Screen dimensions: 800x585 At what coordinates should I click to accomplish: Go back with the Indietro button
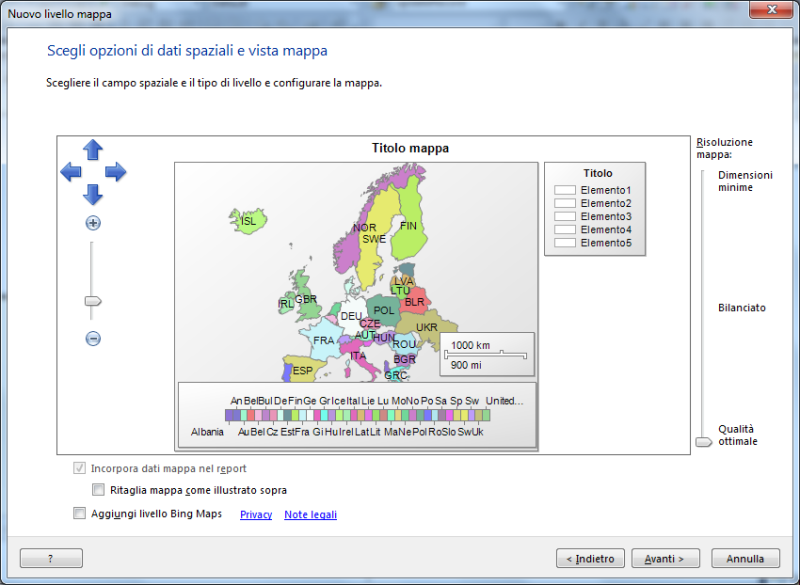pos(590,558)
